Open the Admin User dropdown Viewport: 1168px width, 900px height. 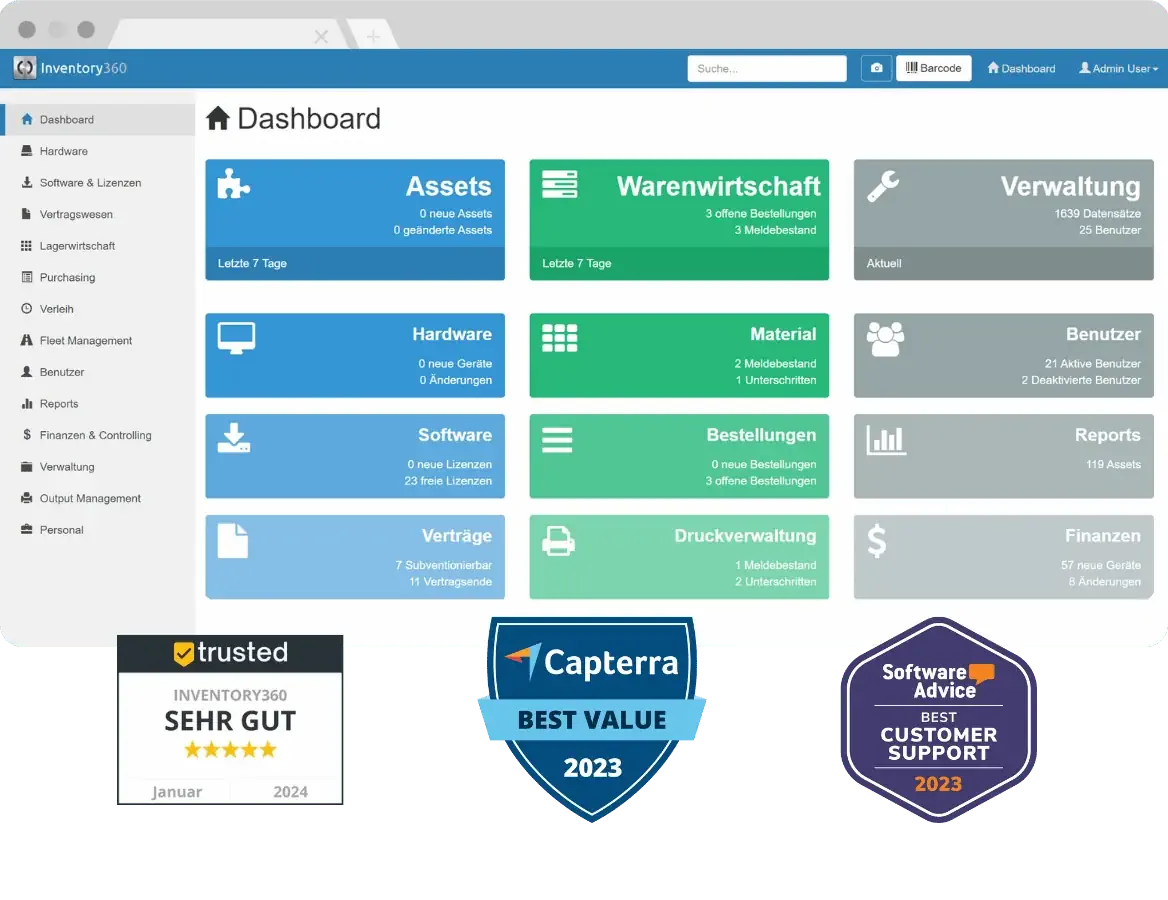click(1118, 69)
